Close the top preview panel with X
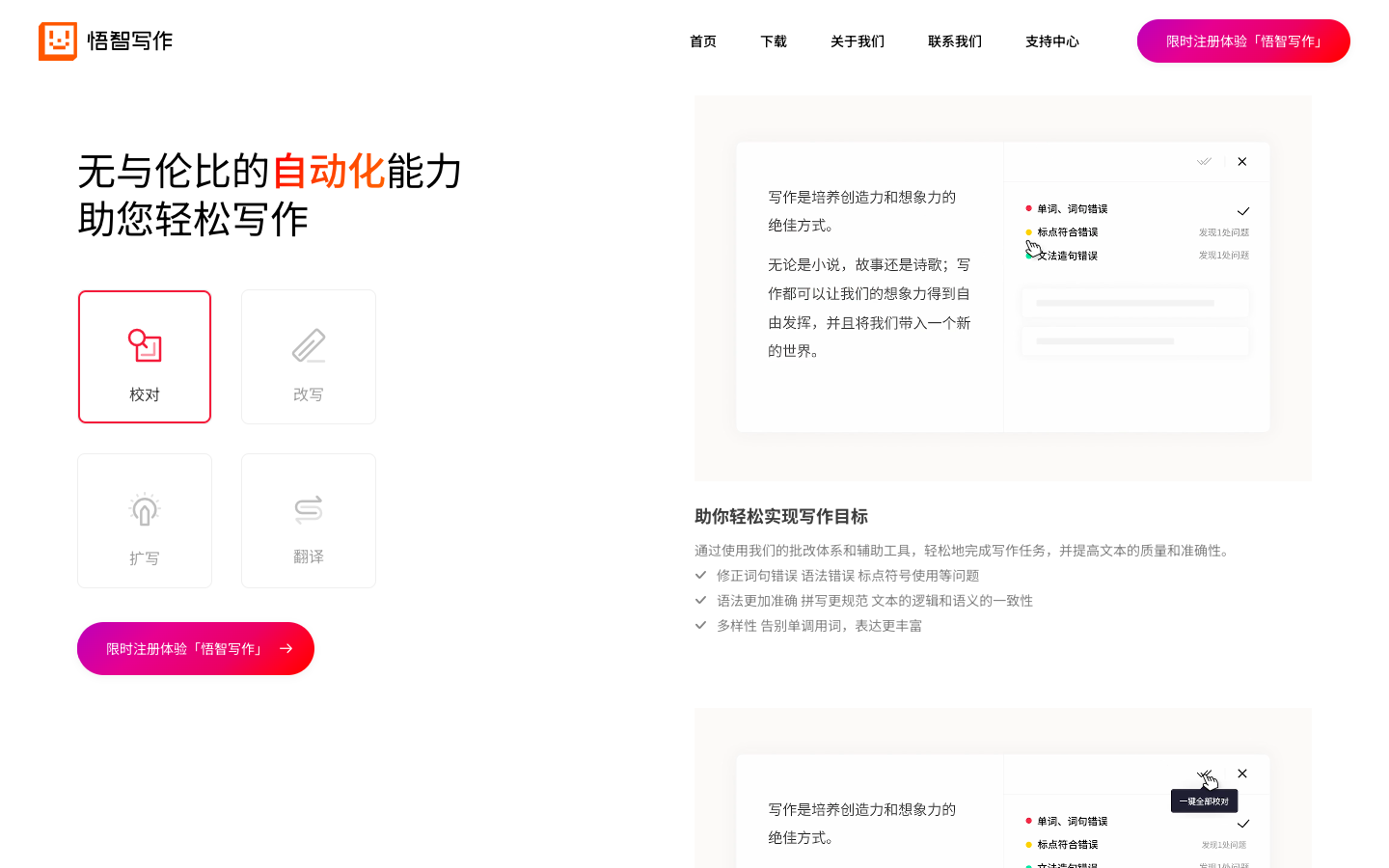1389x868 pixels. tap(1242, 162)
